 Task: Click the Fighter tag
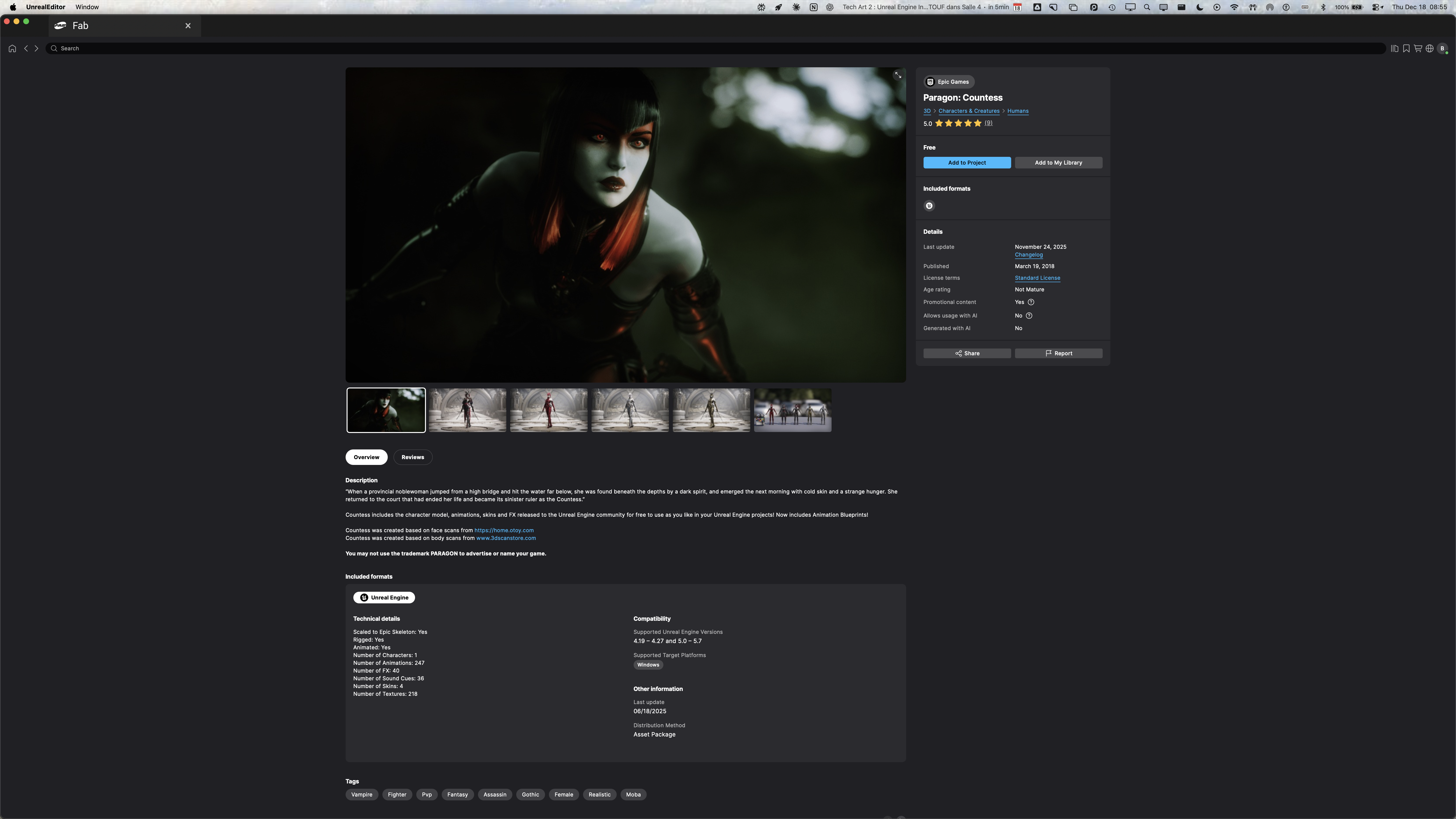397,795
